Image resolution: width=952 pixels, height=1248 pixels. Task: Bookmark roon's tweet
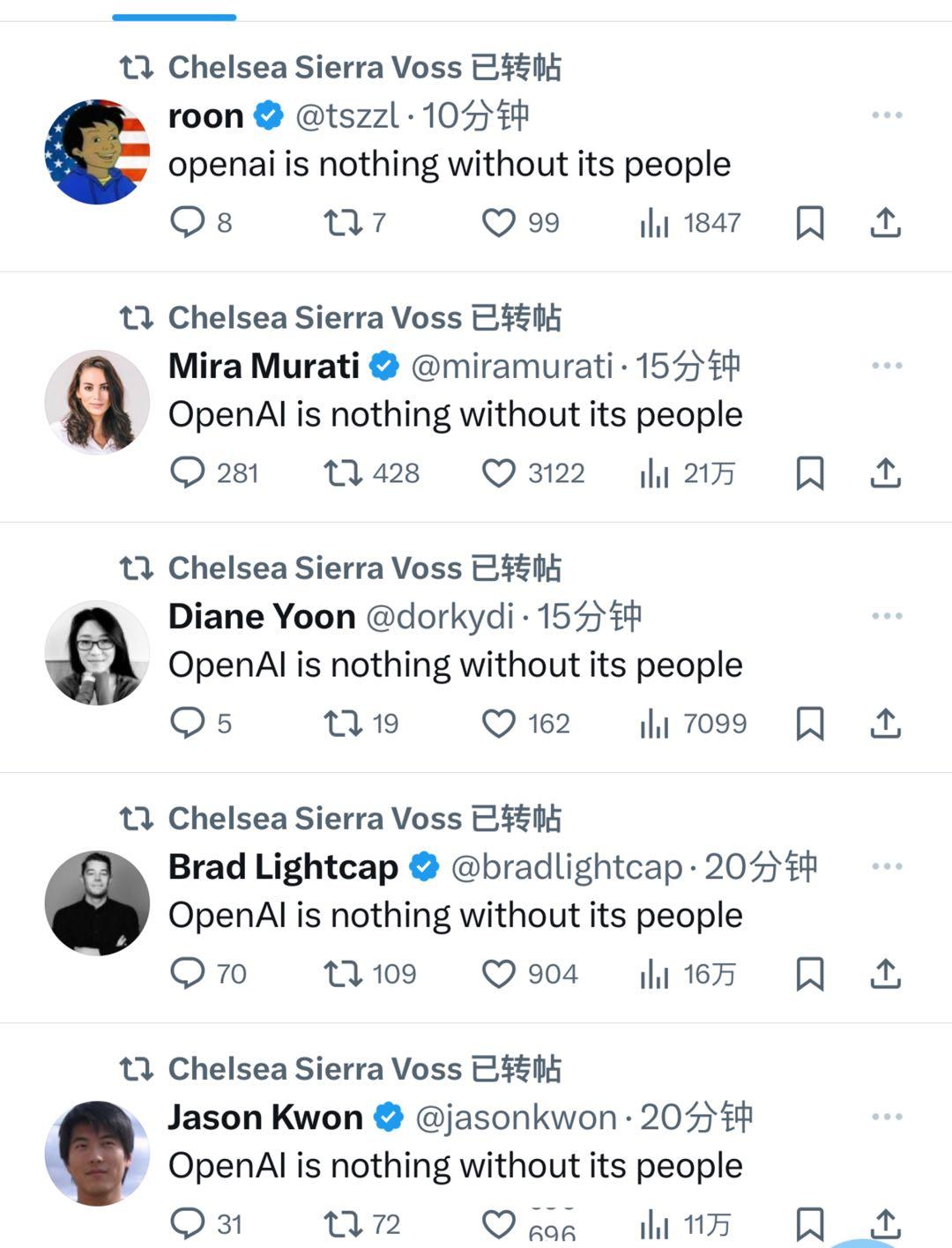pyautogui.click(x=810, y=223)
